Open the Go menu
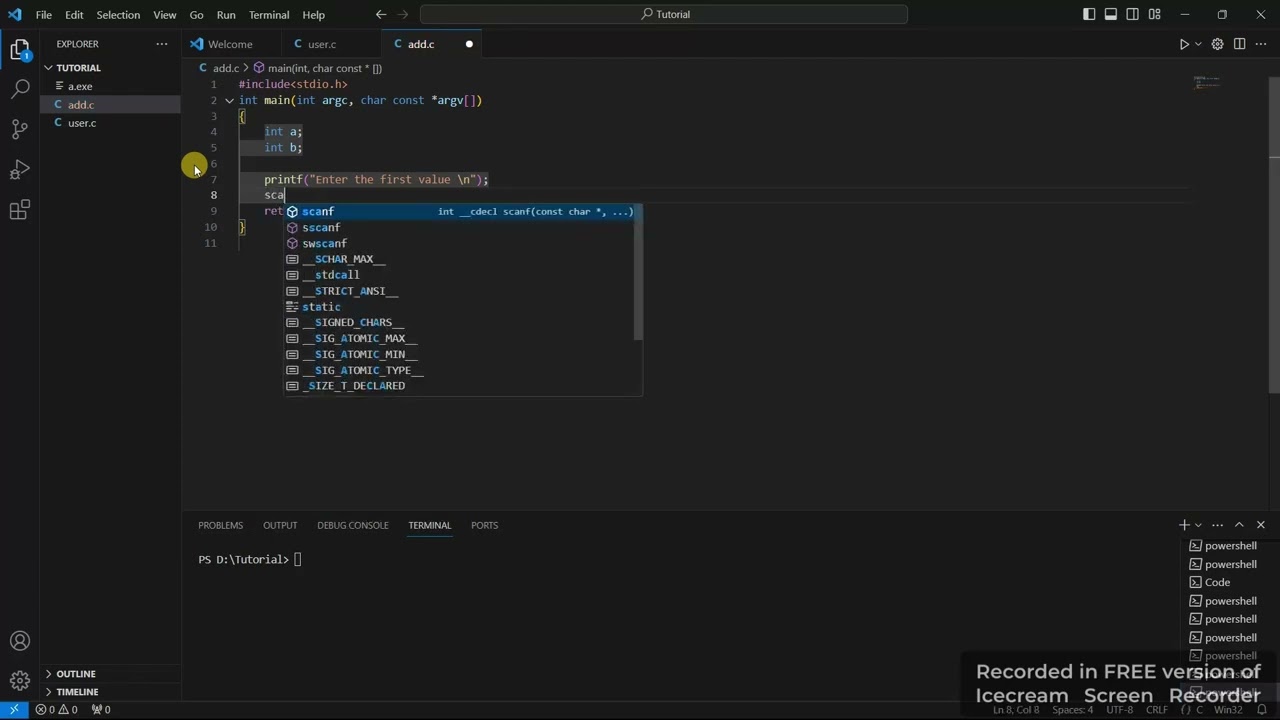 [x=196, y=14]
